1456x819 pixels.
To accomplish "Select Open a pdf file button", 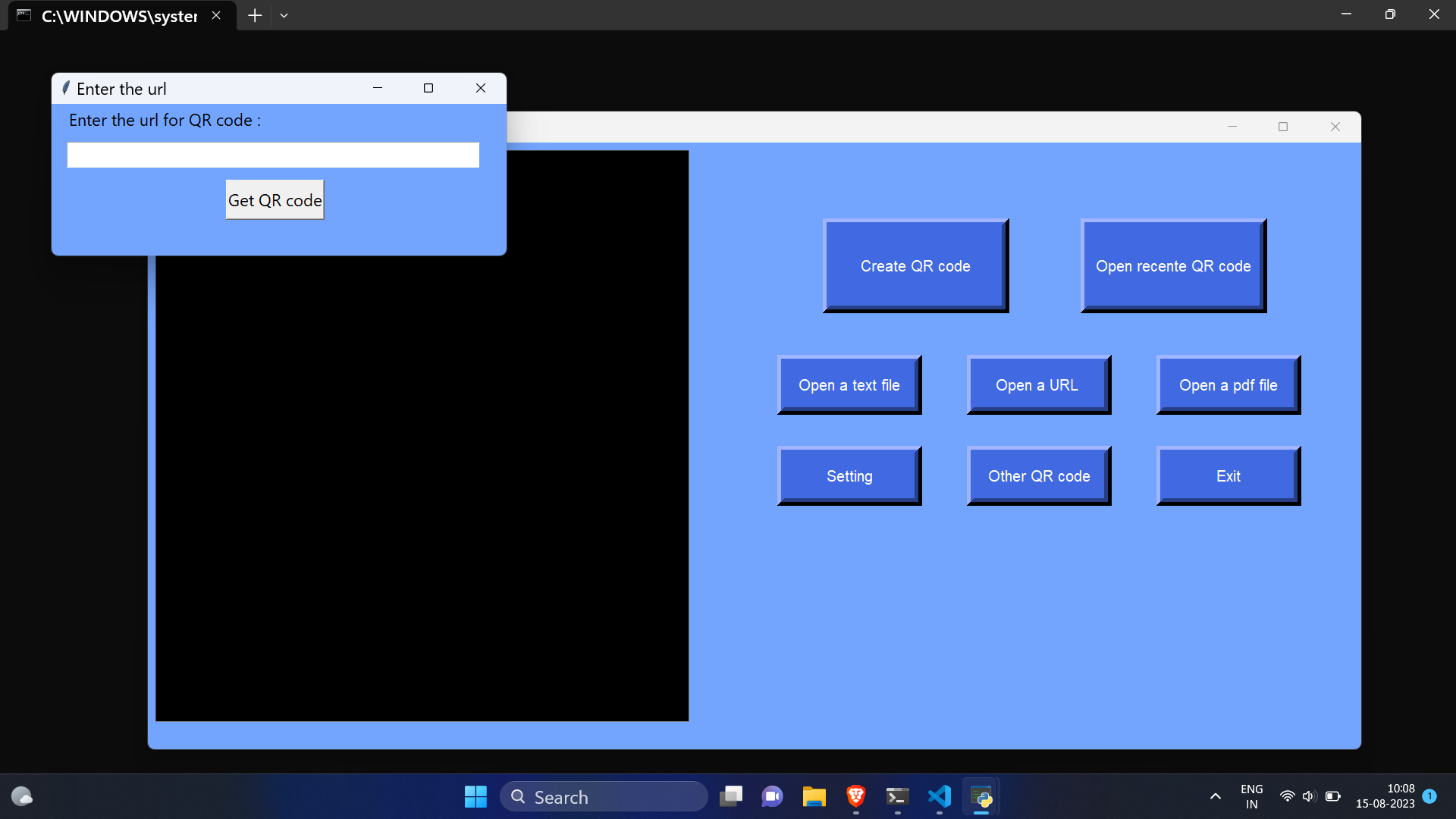I will [1228, 385].
